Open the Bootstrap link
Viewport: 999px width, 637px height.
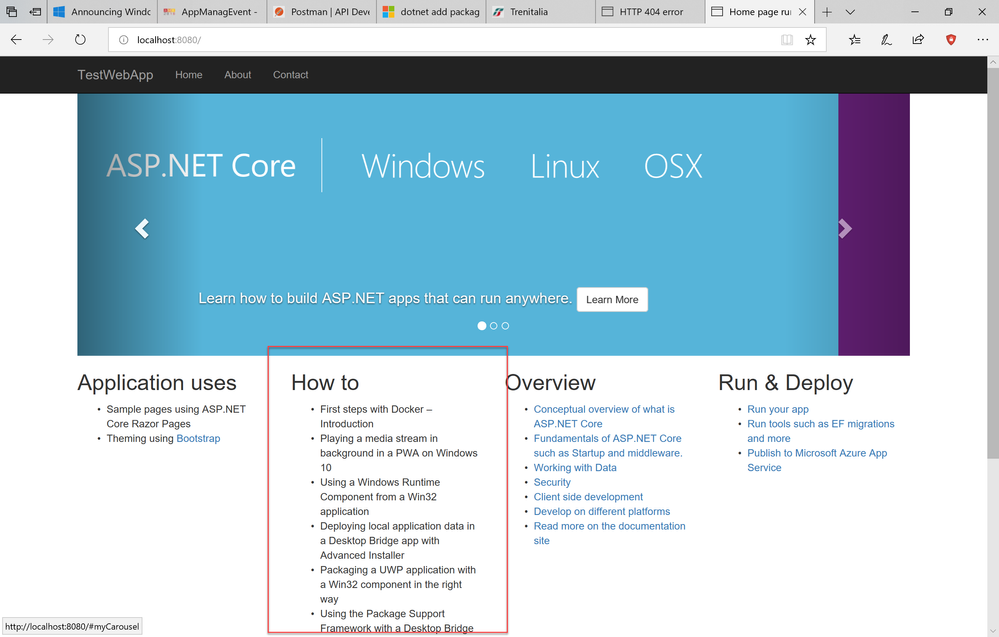pyautogui.click(x=198, y=438)
